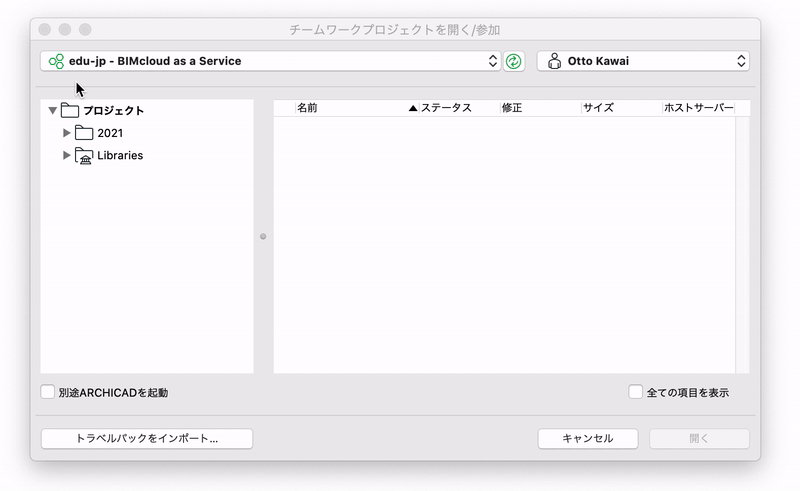Click the green refresh server icon
800x491 pixels.
514,61
